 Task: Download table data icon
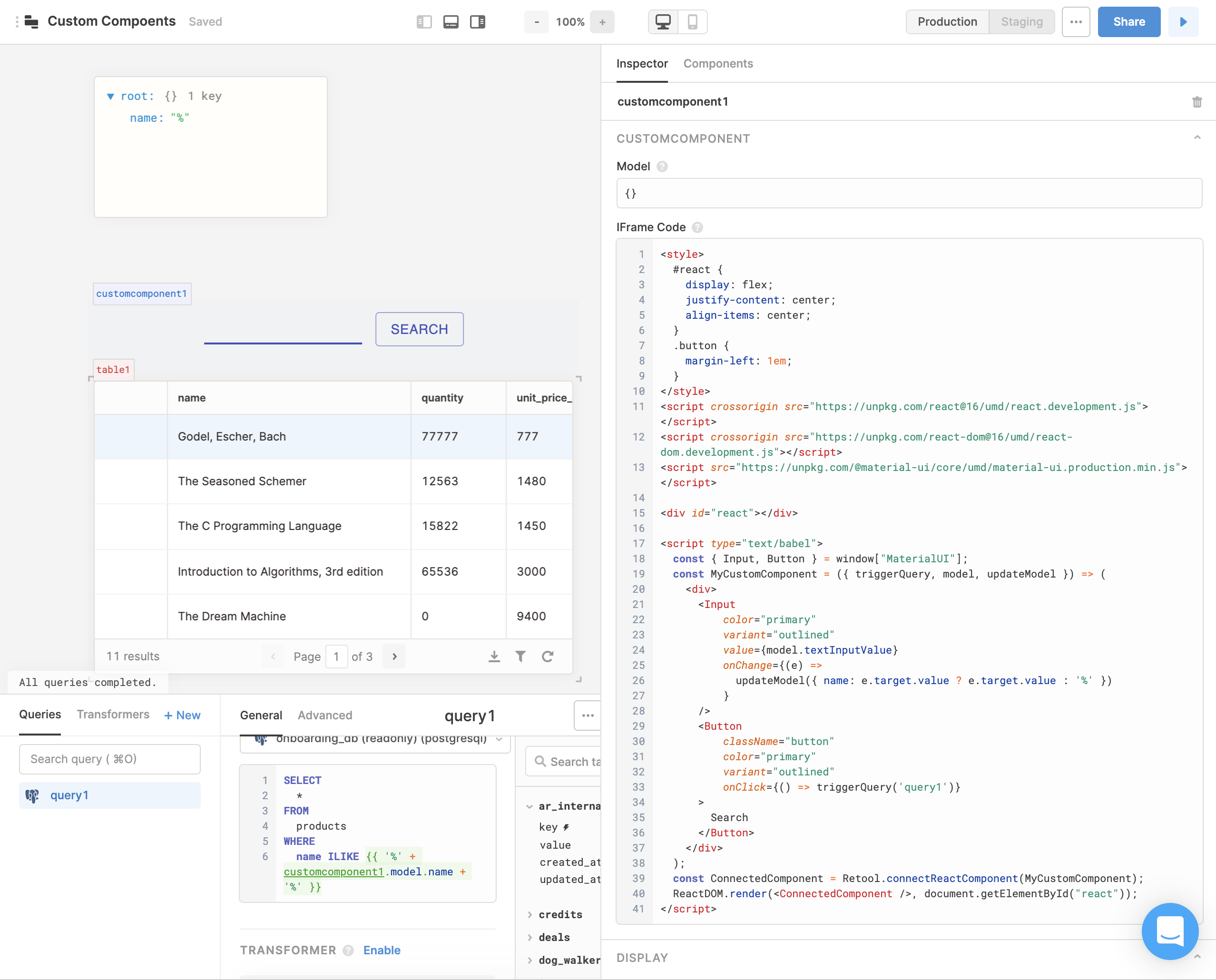494,657
